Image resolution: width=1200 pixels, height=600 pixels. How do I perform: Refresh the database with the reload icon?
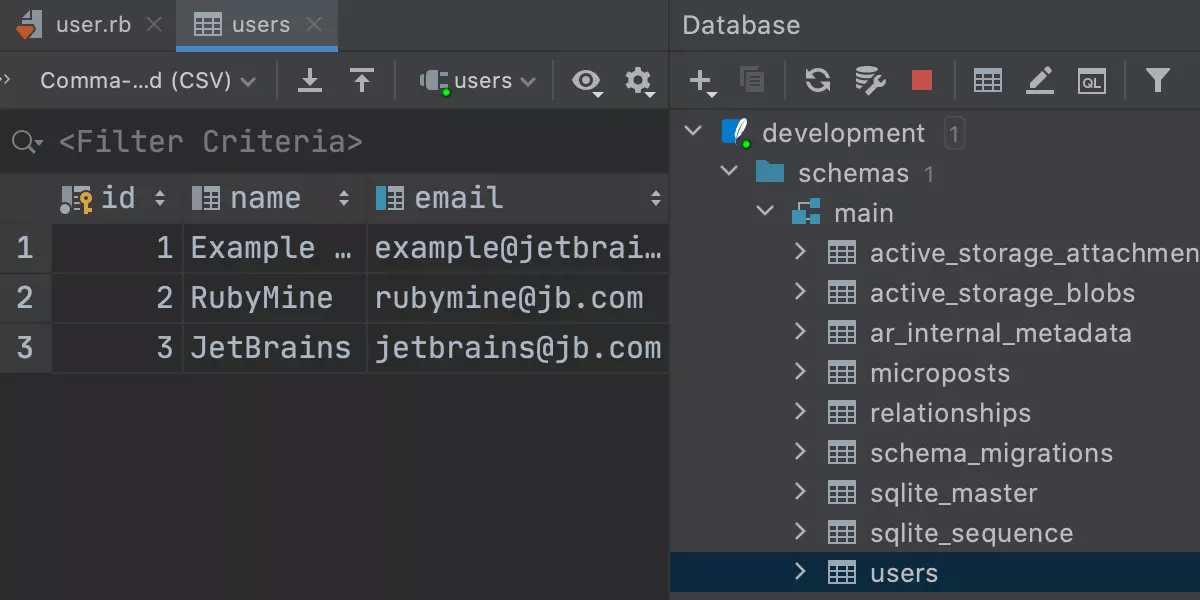coord(818,81)
